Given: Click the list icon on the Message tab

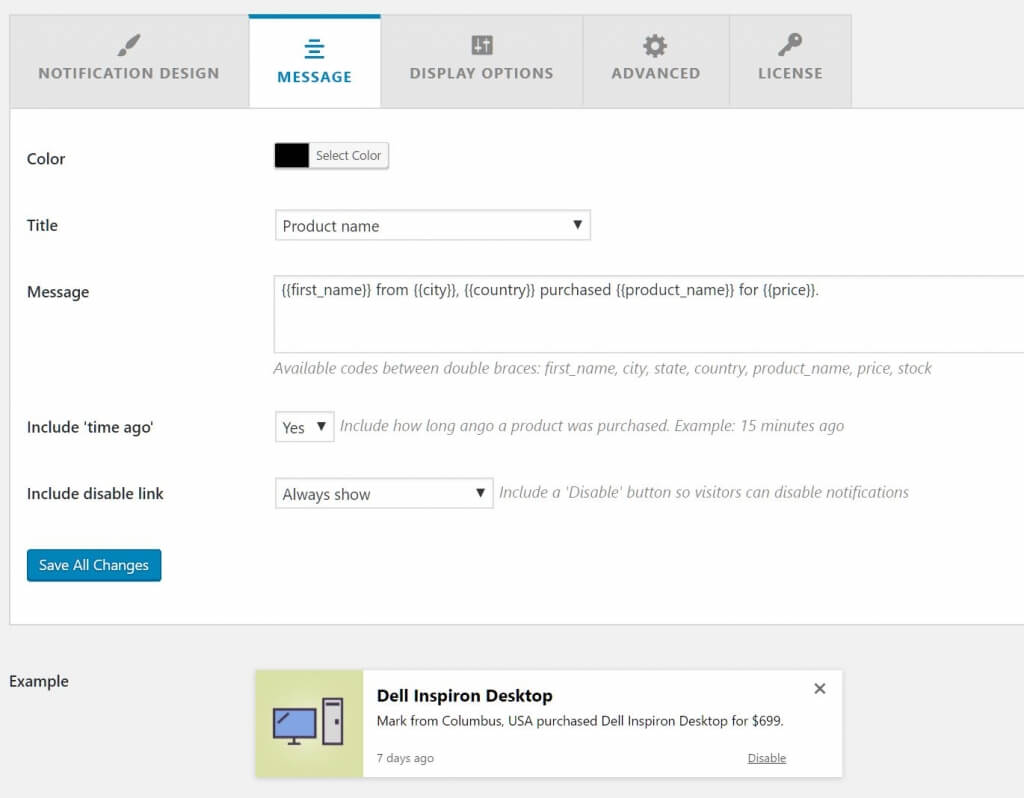Looking at the screenshot, I should tap(314, 45).
